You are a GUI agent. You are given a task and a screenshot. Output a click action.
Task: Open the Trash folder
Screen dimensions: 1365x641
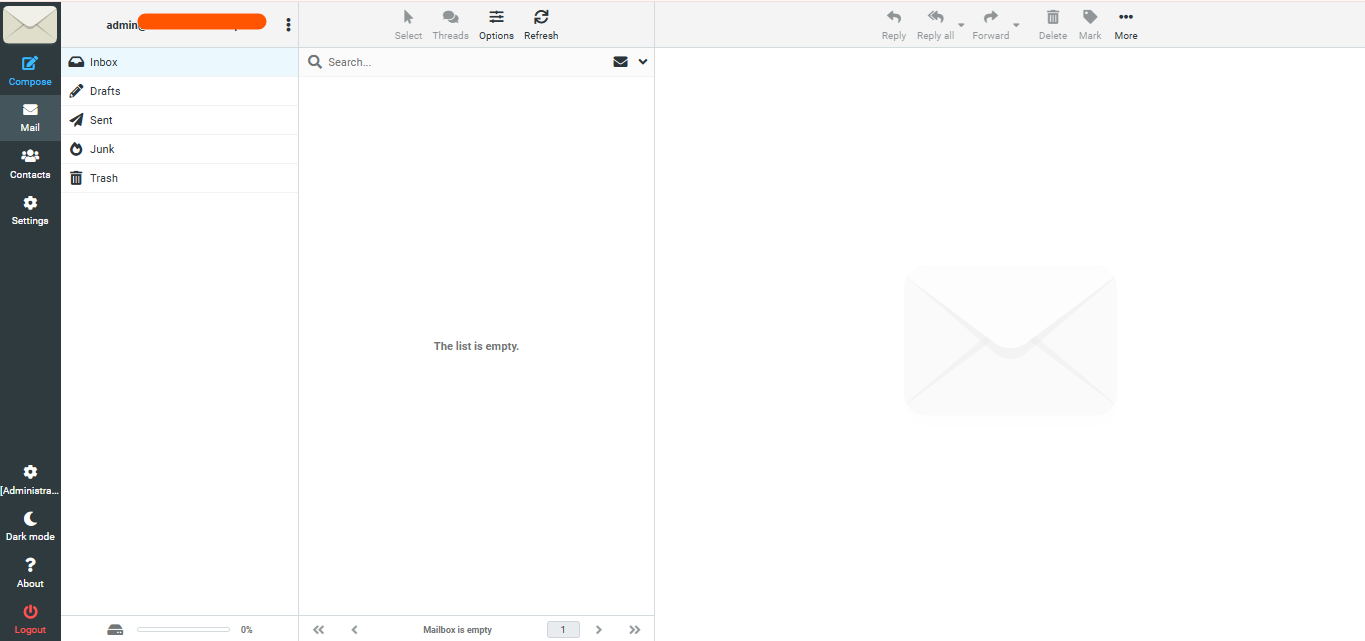[180, 178]
